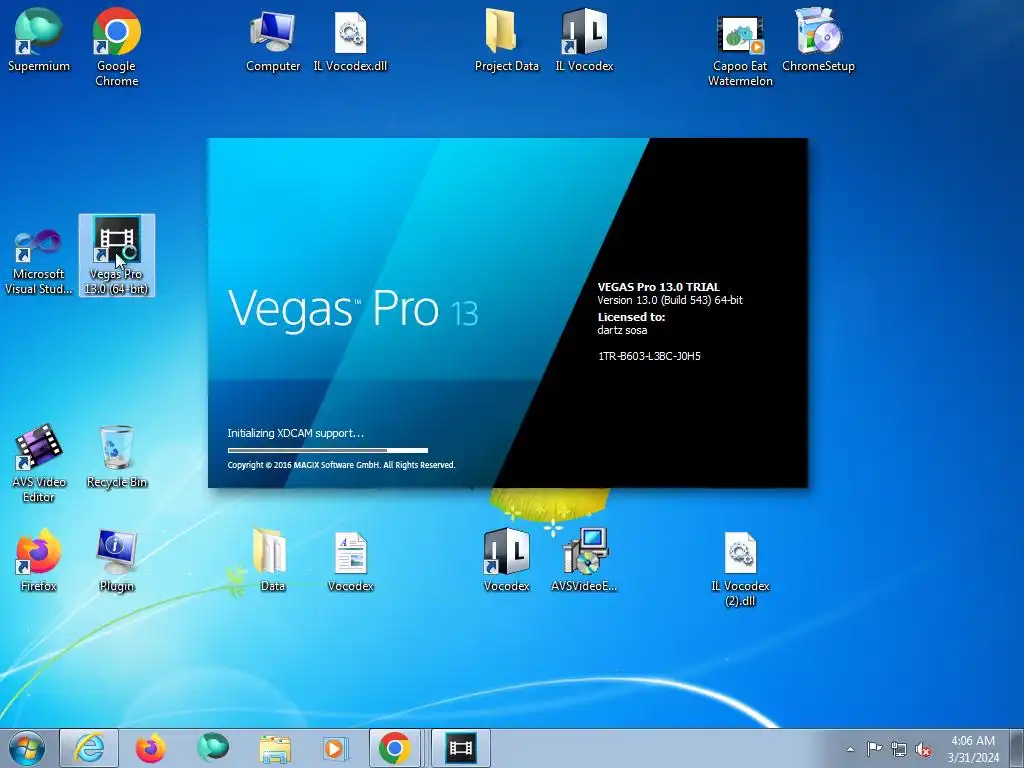Select the Computer desktop icon
The image size is (1024, 768).
point(272,40)
